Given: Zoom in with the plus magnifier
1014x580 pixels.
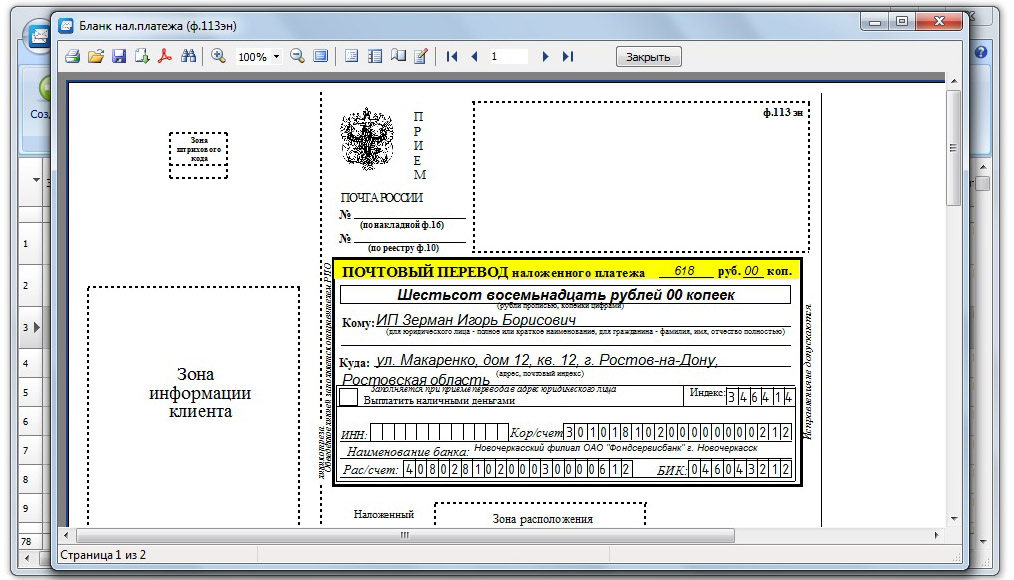Looking at the screenshot, I should pos(219,56).
